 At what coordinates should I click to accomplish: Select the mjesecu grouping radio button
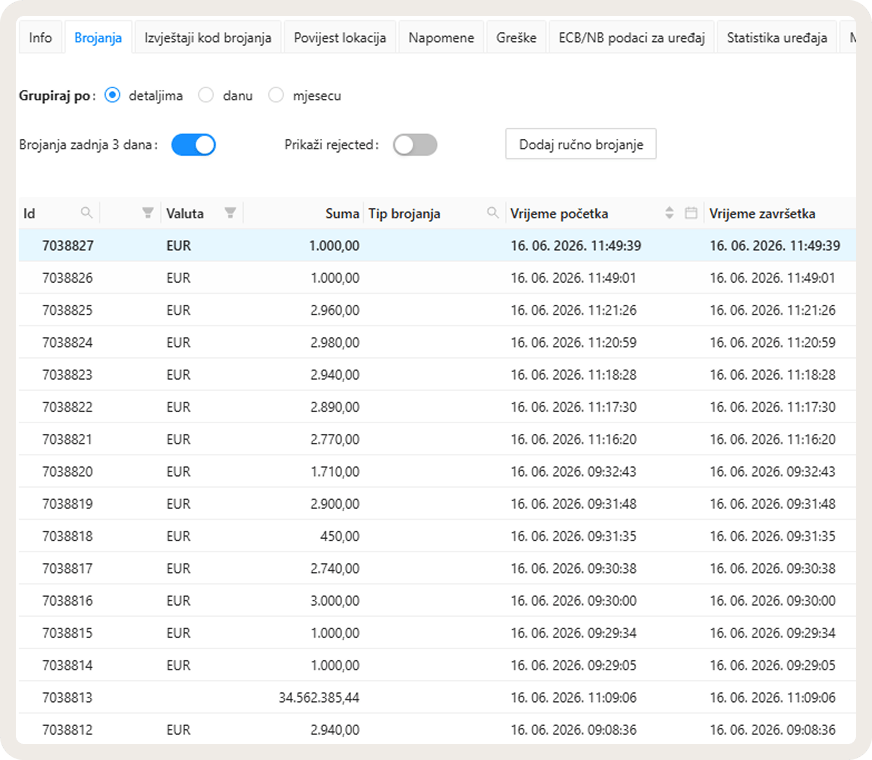(276, 96)
